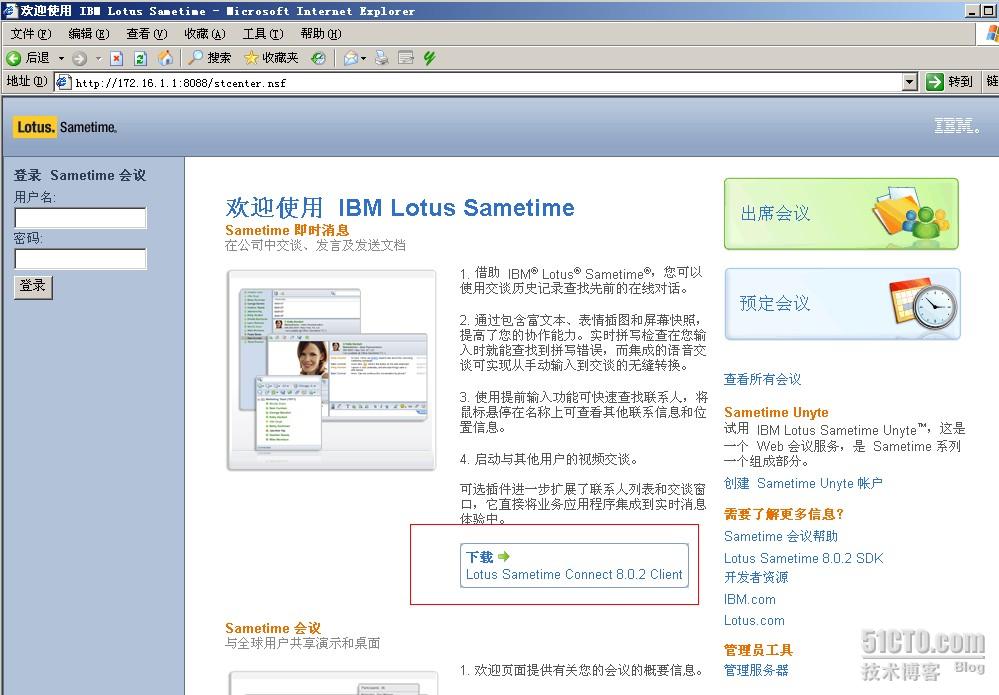Open the 管理服务器 link
Image resolution: width=999 pixels, height=695 pixels.
(x=756, y=670)
